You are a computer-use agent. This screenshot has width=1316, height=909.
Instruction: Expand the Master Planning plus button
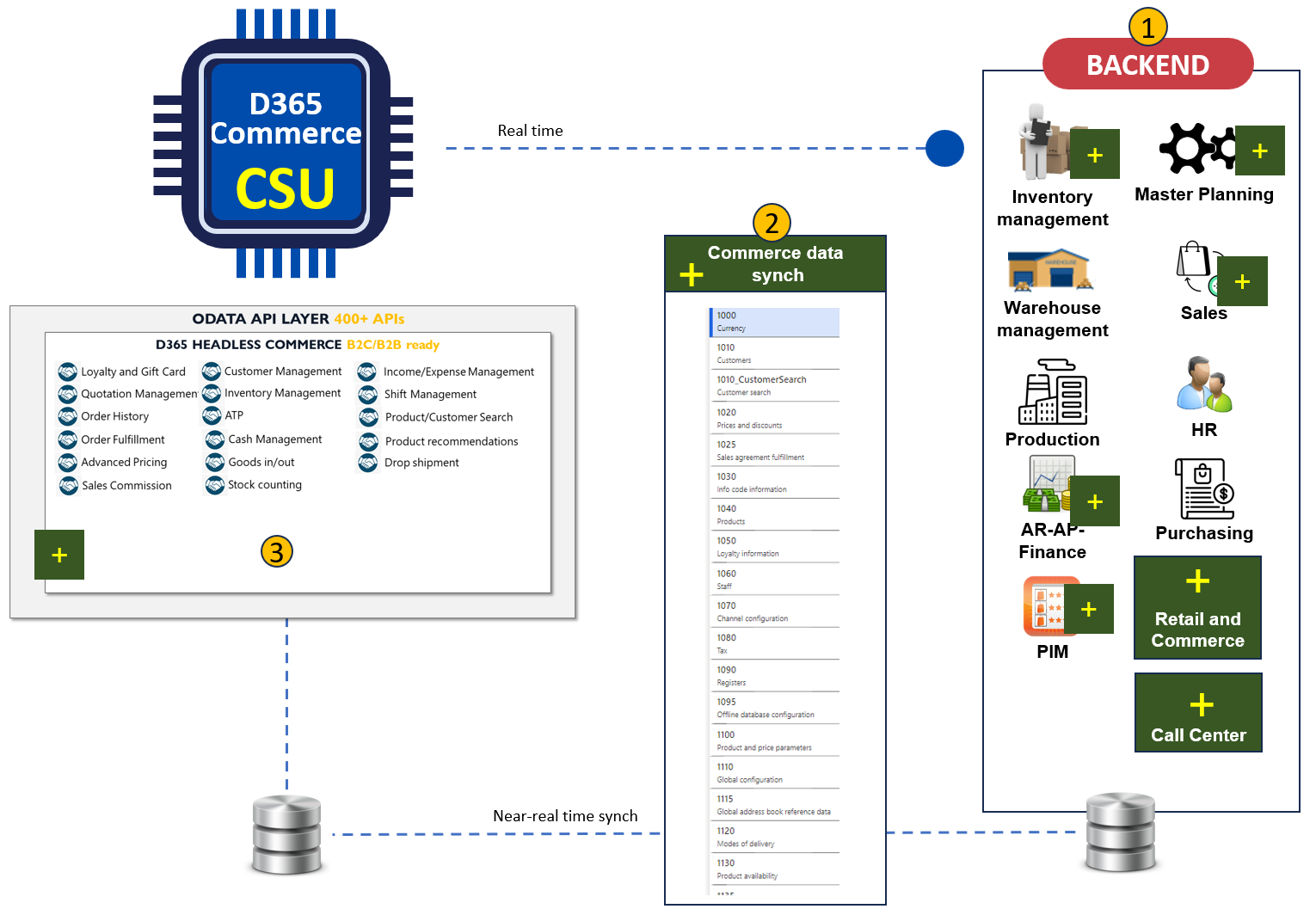click(x=1260, y=150)
